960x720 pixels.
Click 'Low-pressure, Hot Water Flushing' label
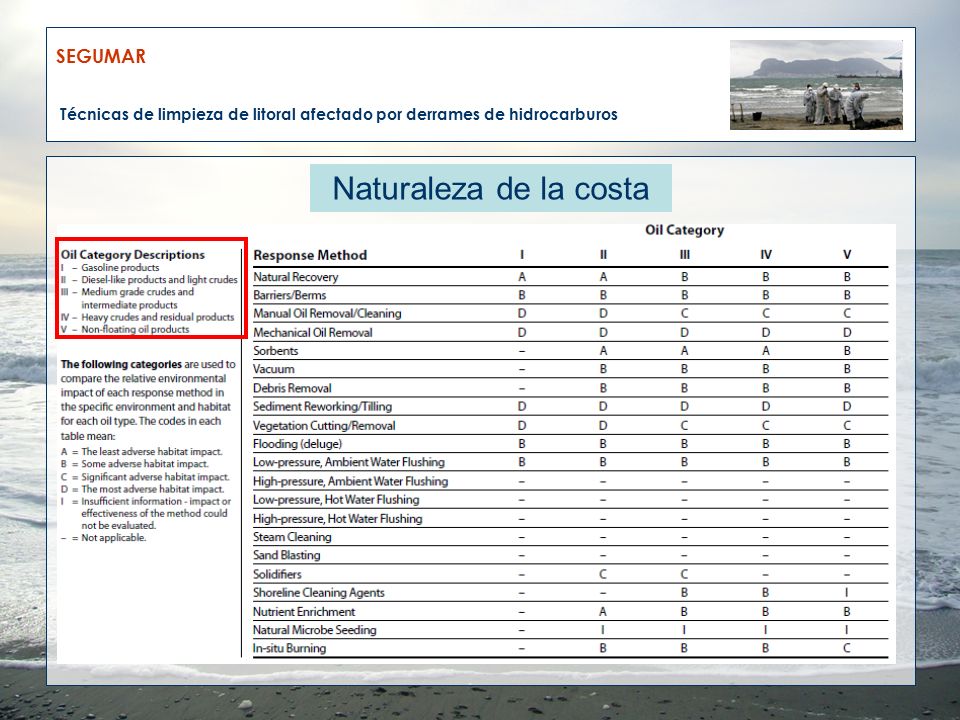click(x=336, y=500)
